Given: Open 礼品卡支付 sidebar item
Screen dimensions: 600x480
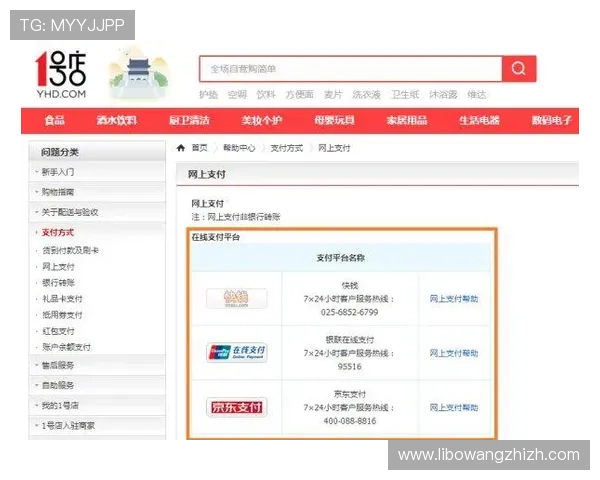Looking at the screenshot, I should tap(62, 299).
